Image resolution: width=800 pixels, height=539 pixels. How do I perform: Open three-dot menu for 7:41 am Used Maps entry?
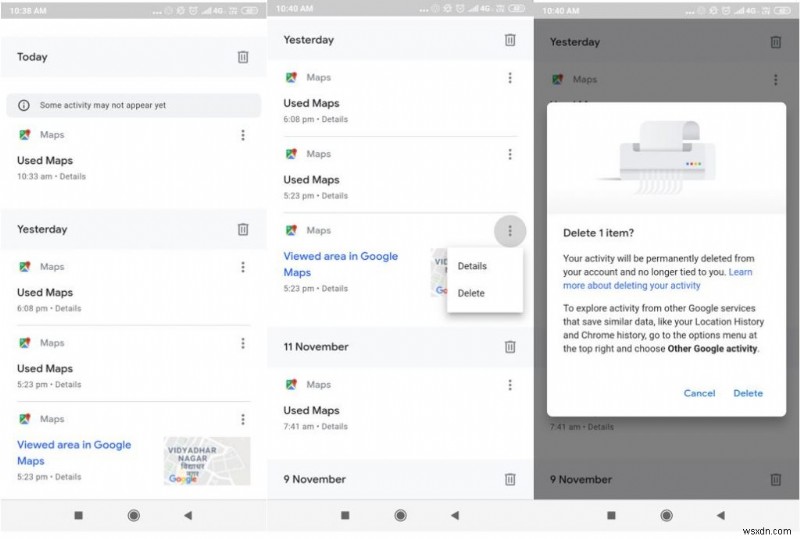[510, 385]
